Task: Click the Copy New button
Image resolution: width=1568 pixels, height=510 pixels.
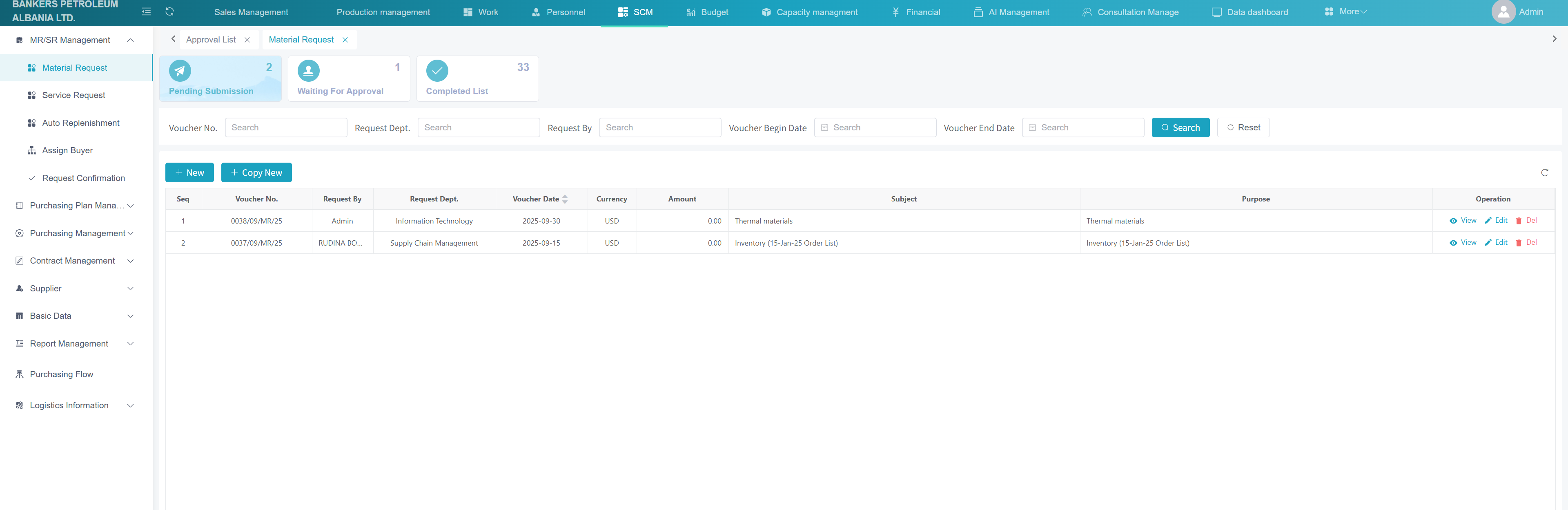Action: 256,172
